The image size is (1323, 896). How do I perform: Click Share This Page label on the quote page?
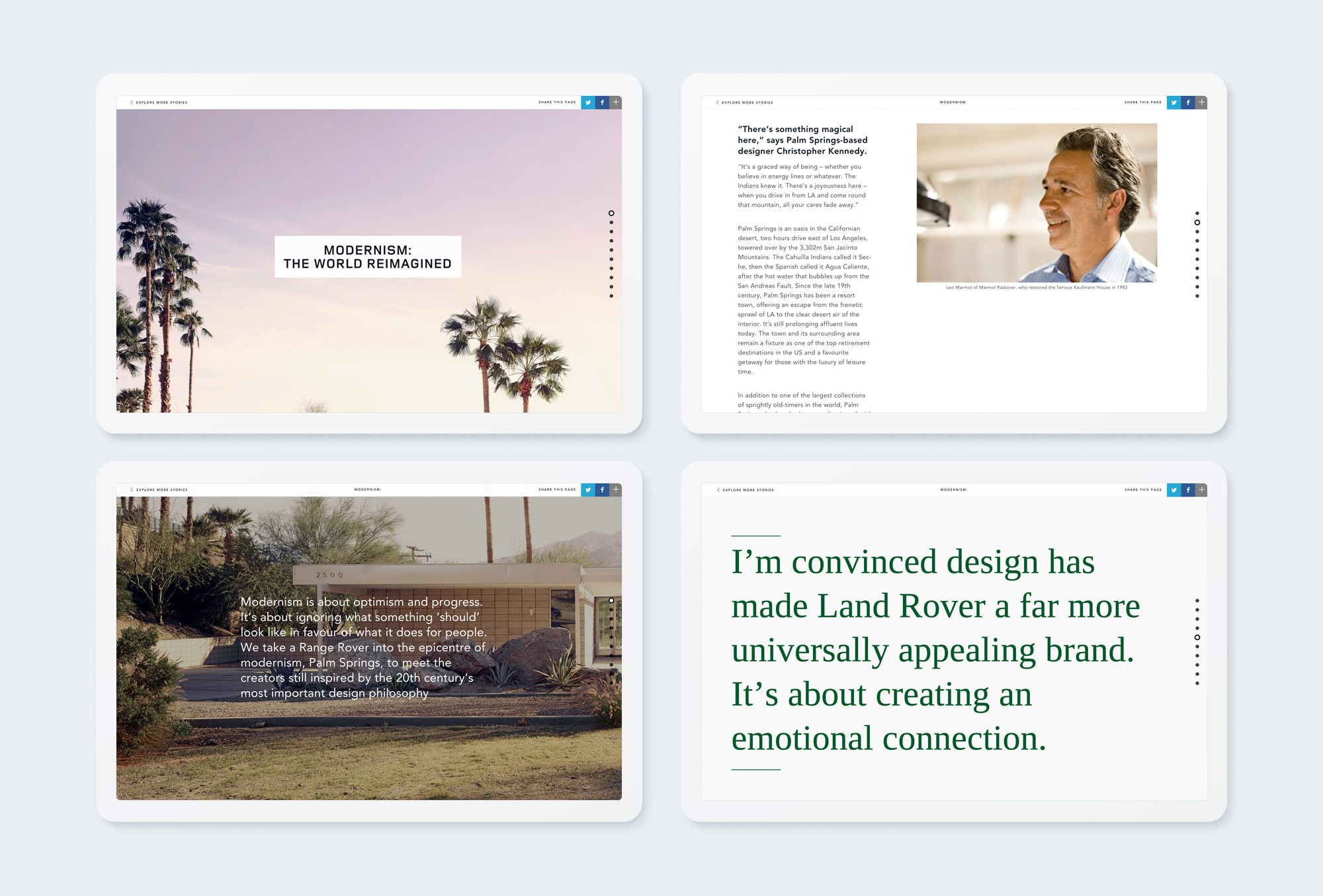click(1143, 490)
